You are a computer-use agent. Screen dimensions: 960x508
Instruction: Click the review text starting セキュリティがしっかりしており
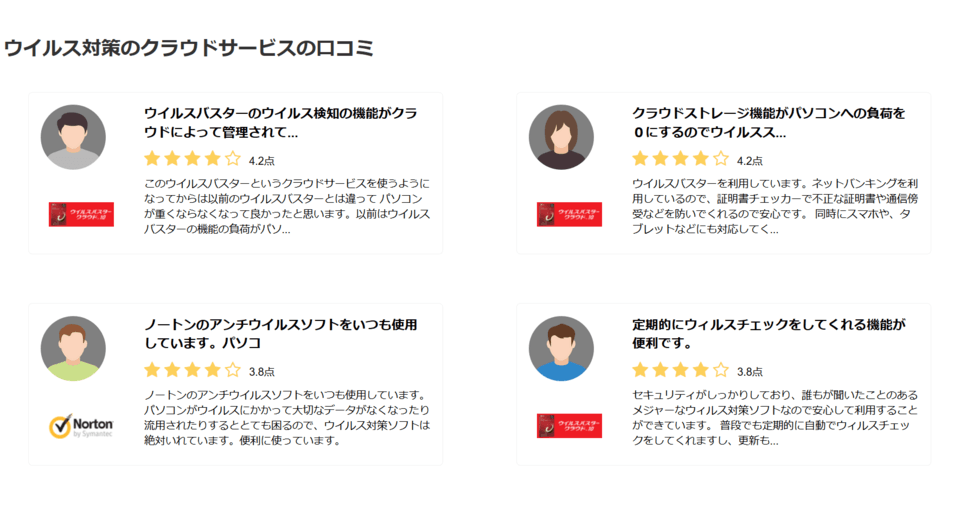tap(775, 417)
